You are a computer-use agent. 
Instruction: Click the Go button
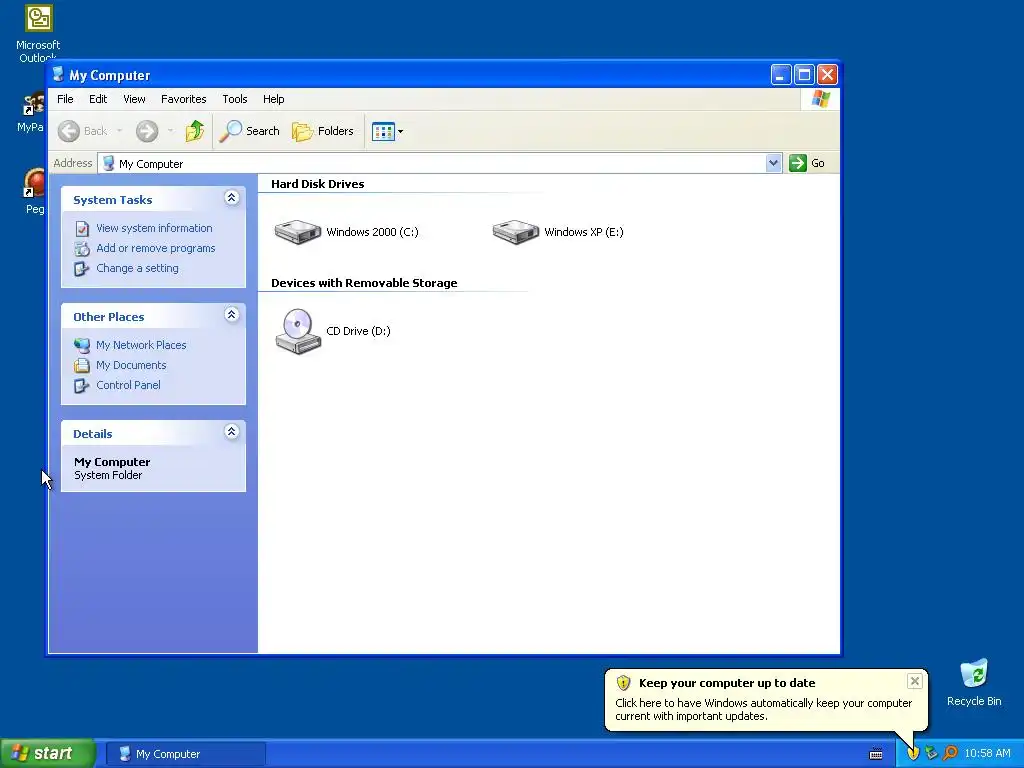(807, 163)
